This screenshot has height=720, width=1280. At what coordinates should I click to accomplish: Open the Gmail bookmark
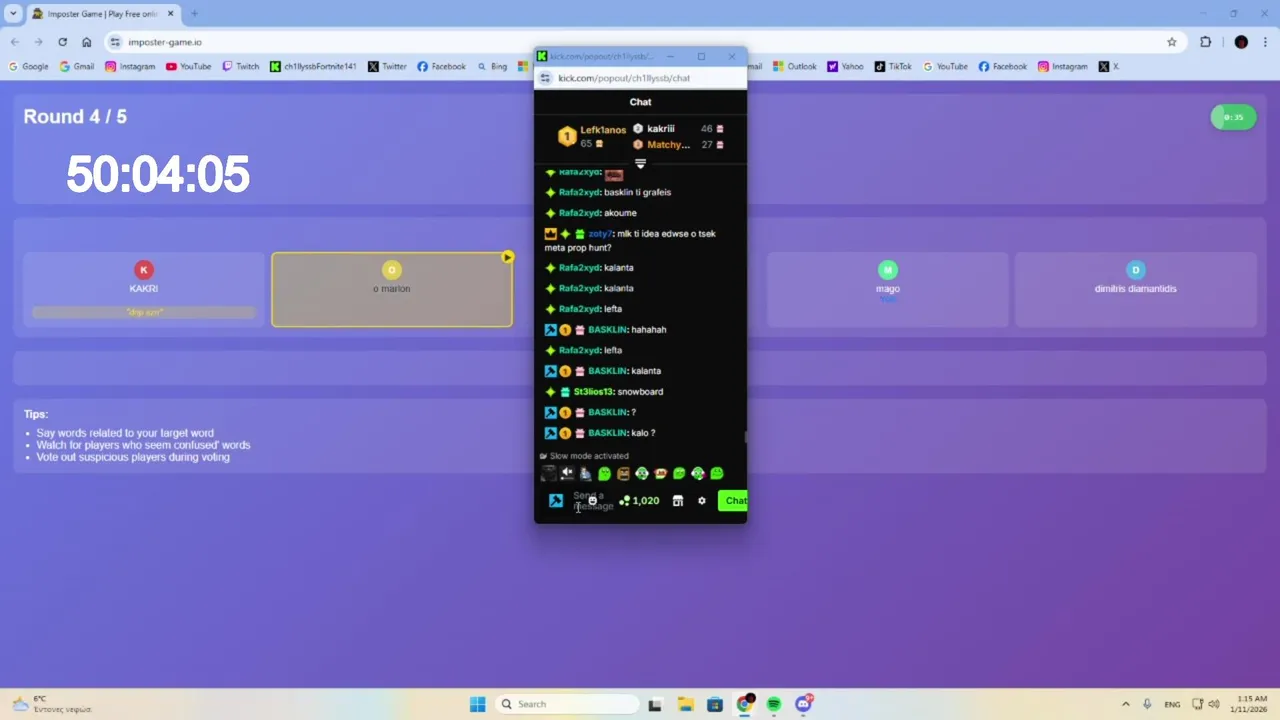point(77,67)
